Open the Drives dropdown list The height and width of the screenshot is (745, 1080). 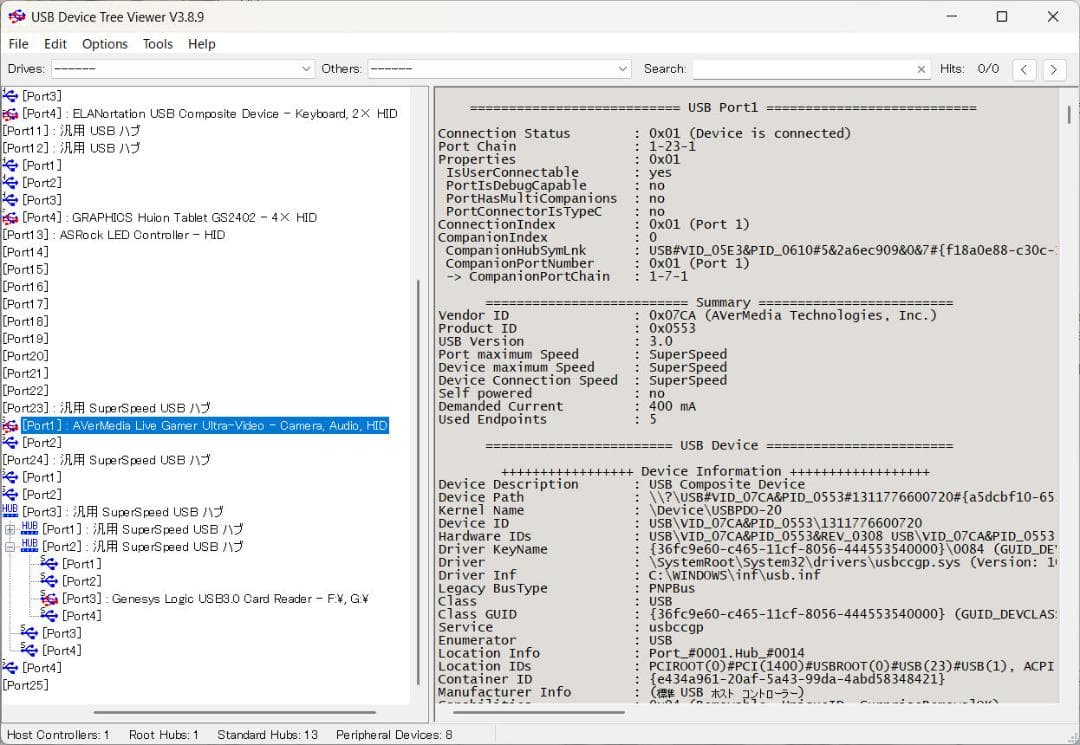[x=306, y=69]
